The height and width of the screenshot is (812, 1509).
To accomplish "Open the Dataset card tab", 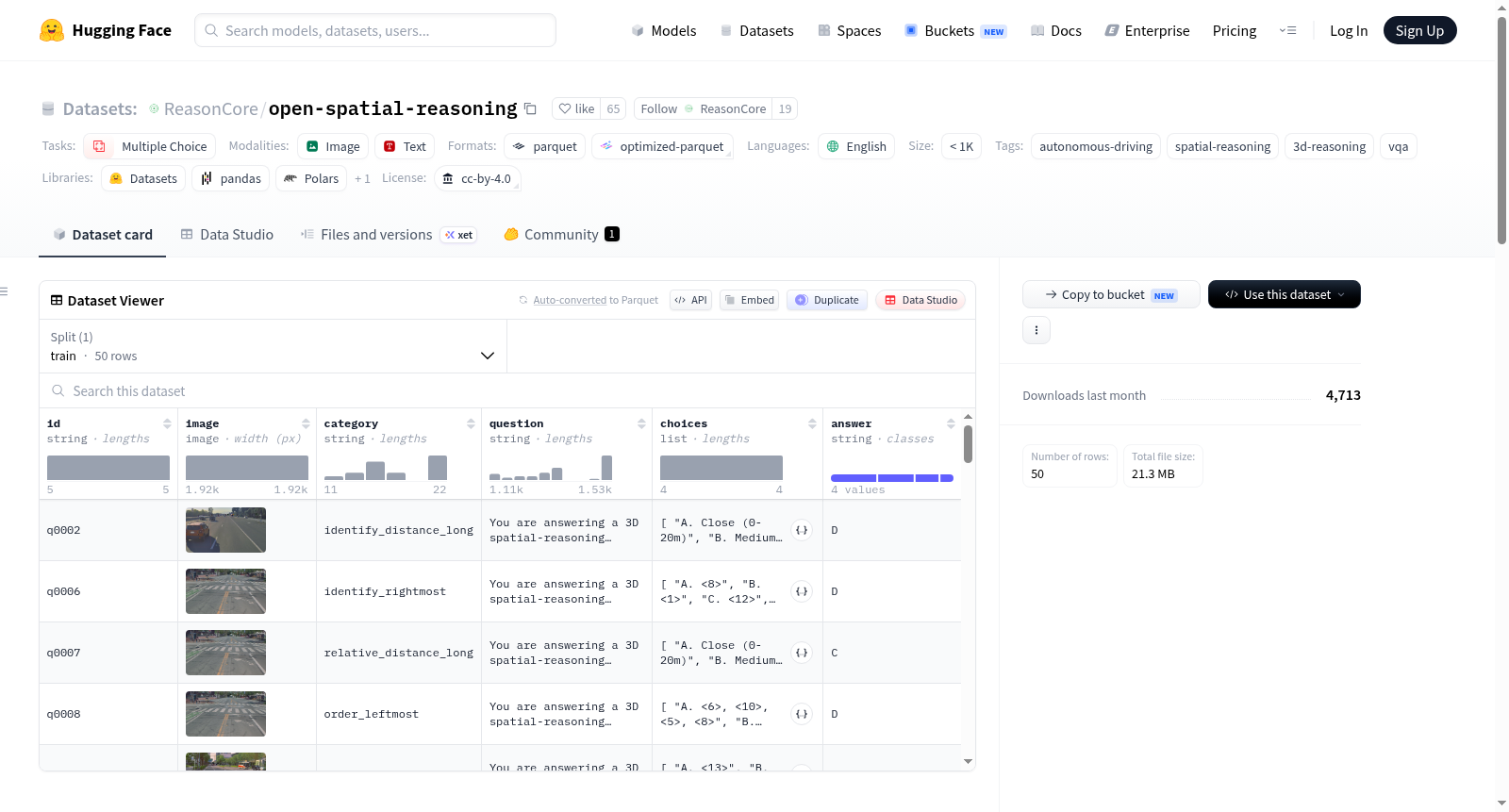I will [x=103, y=235].
